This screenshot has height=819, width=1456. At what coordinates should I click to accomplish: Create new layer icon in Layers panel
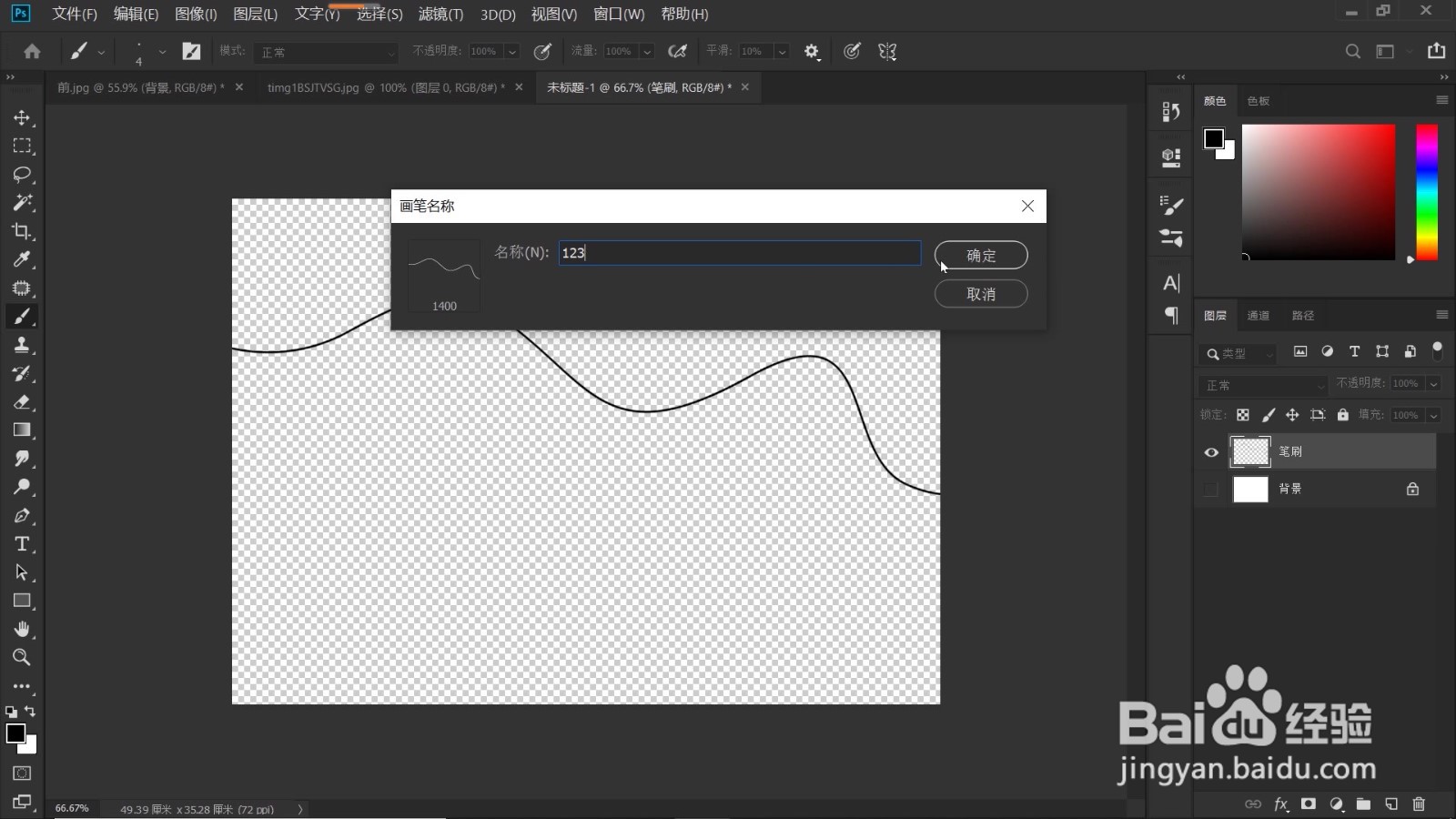coord(1391,804)
